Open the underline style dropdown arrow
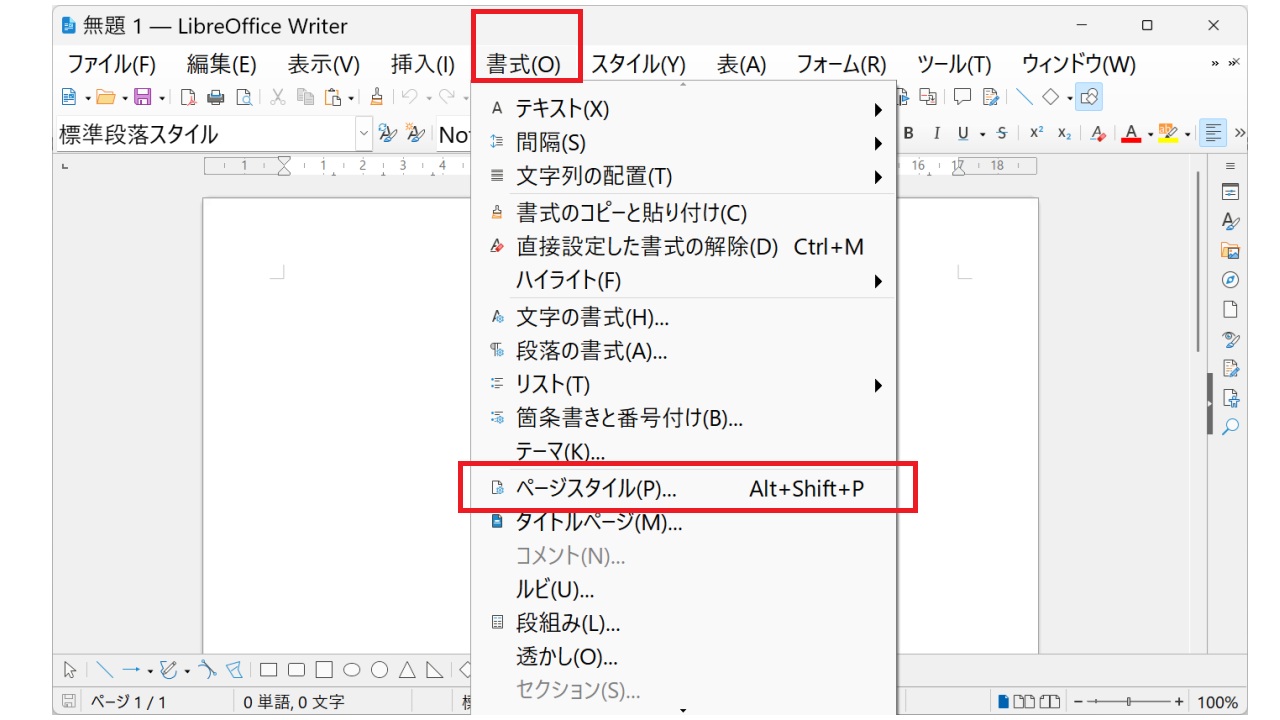1280x720 pixels. pos(983,131)
